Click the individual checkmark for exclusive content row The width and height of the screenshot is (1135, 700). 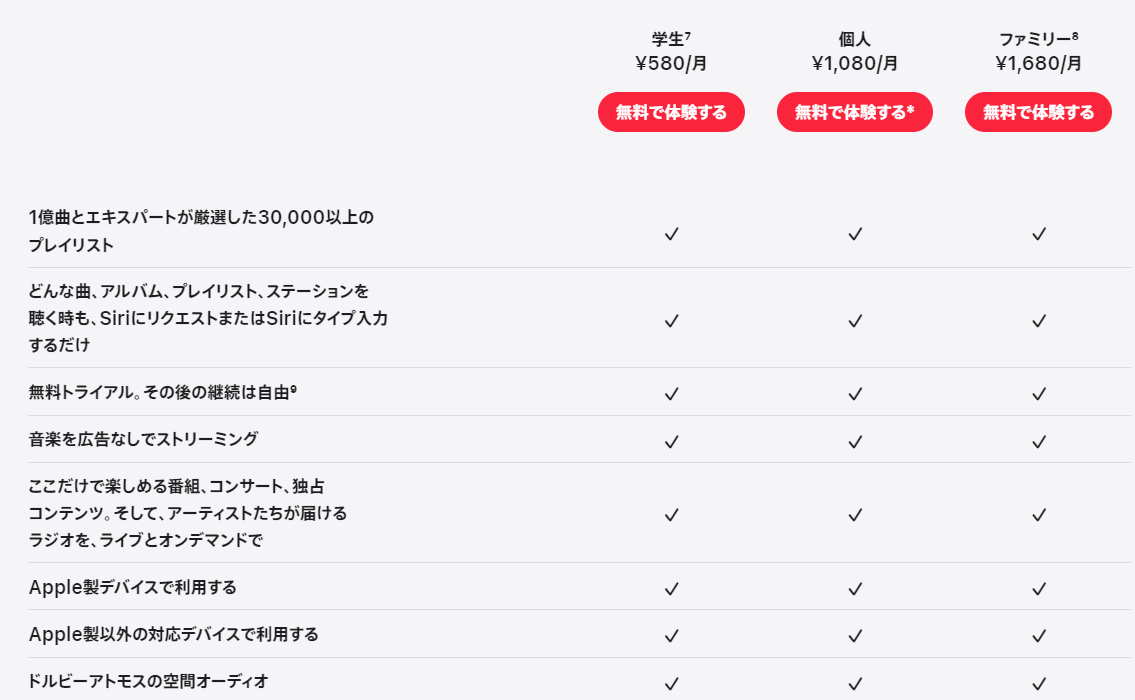pos(855,514)
